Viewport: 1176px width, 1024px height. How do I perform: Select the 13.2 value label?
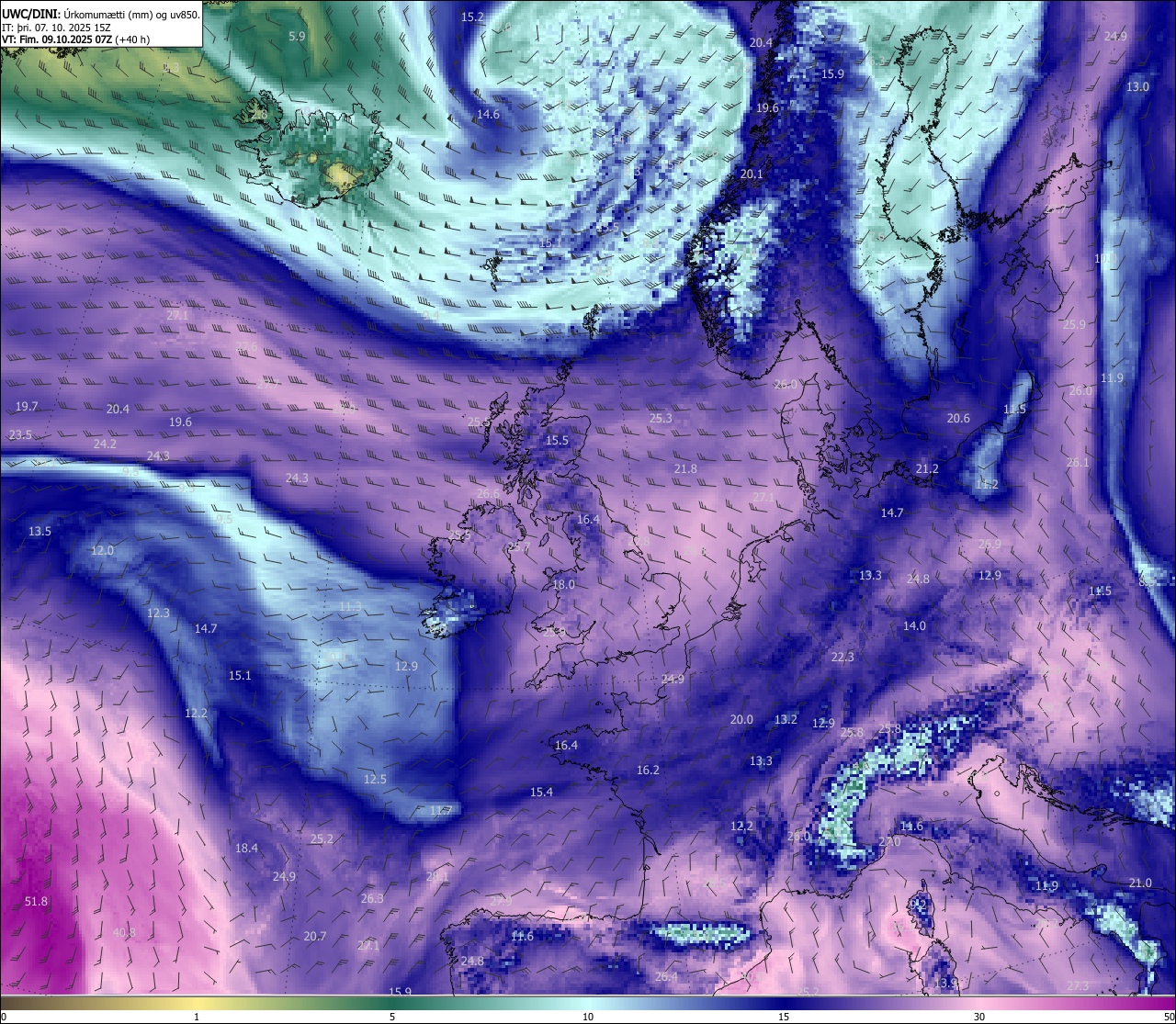coord(786,720)
